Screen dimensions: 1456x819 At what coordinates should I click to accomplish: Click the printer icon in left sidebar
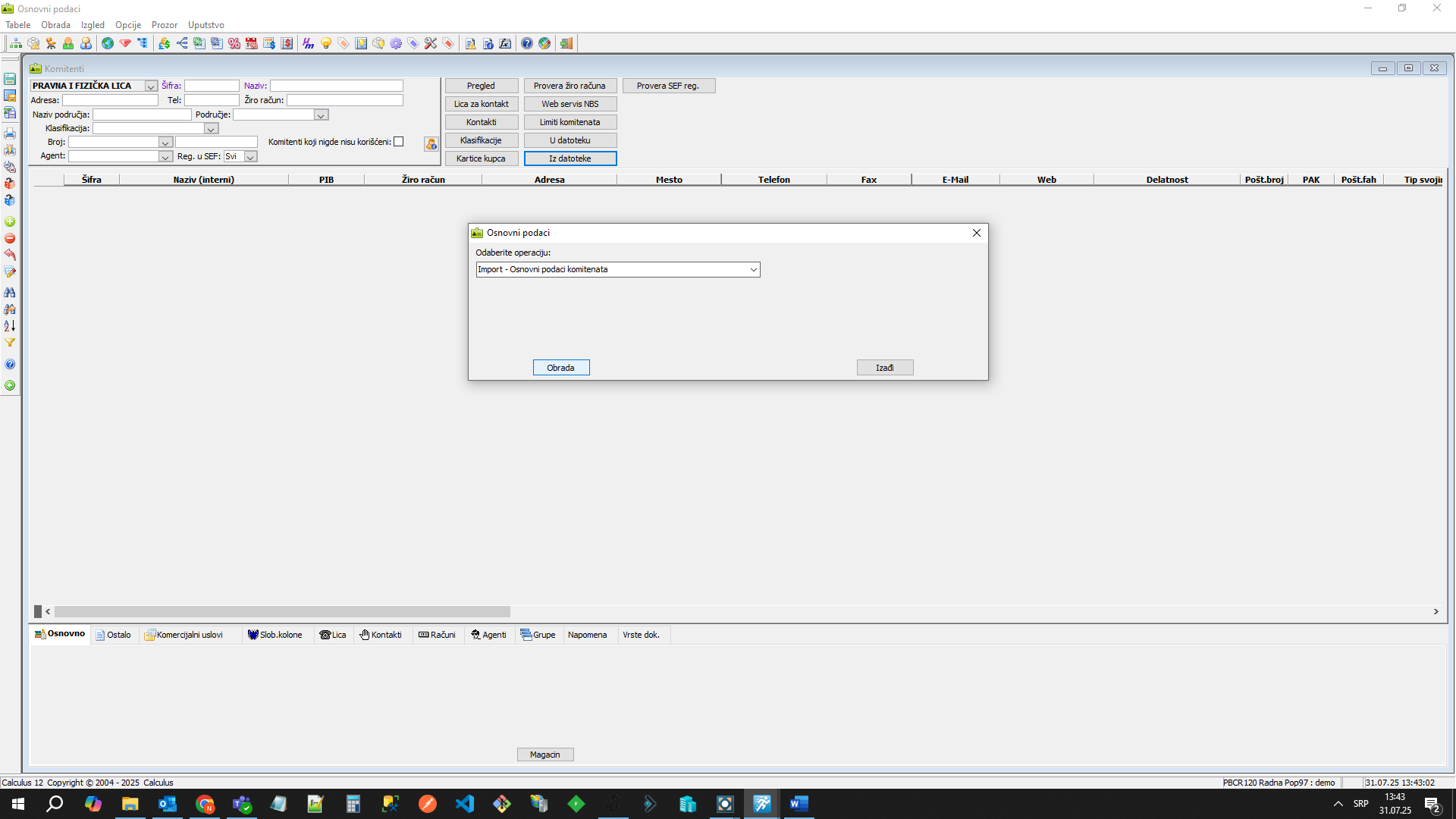(10, 133)
